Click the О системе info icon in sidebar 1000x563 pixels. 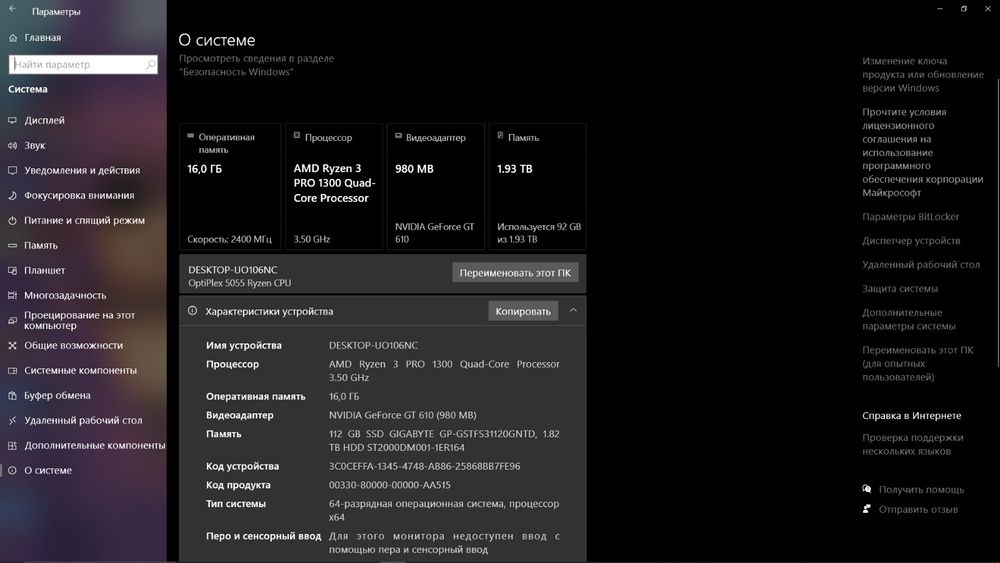12,471
